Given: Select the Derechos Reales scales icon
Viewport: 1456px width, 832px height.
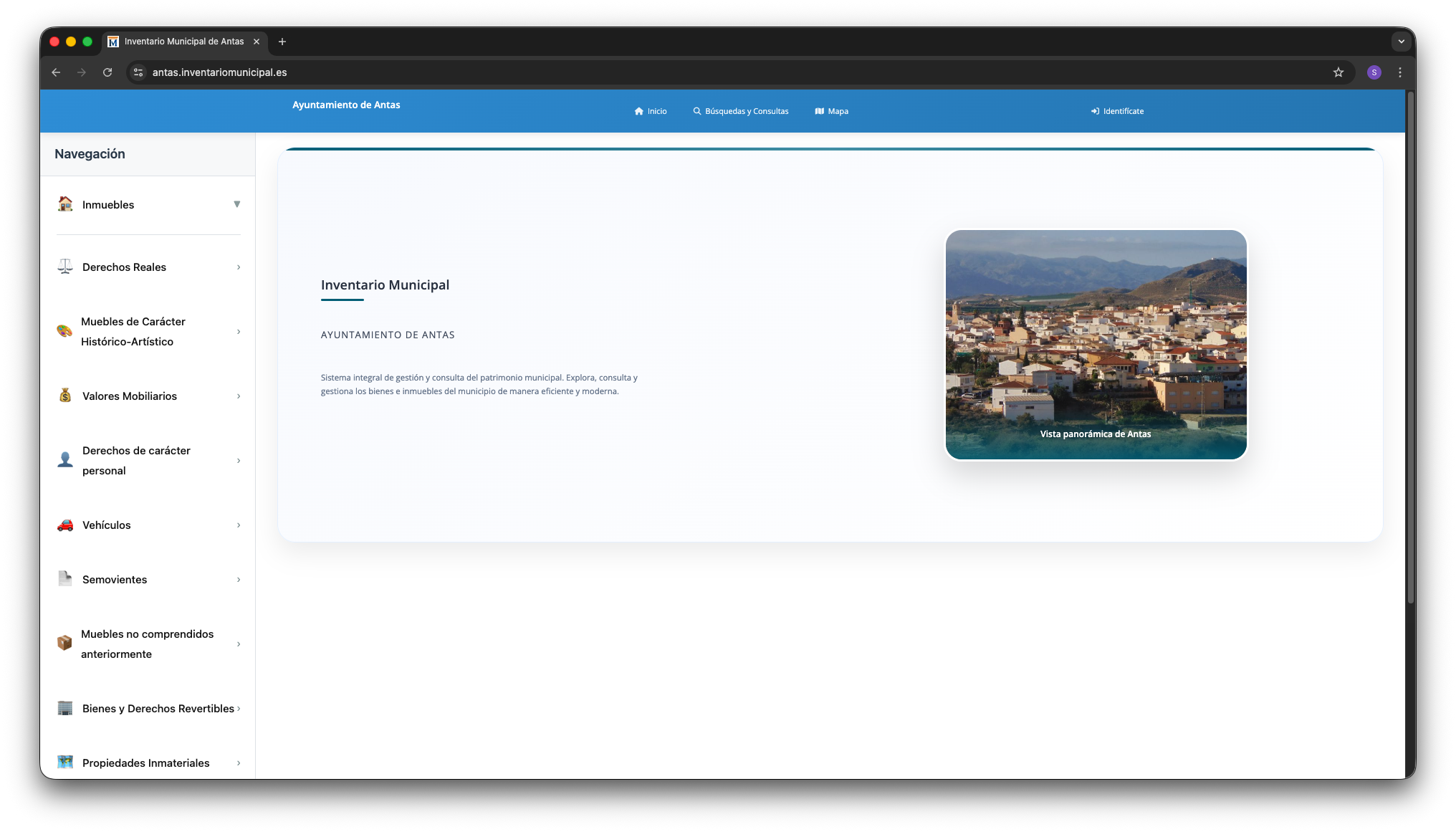Looking at the screenshot, I should 64,267.
